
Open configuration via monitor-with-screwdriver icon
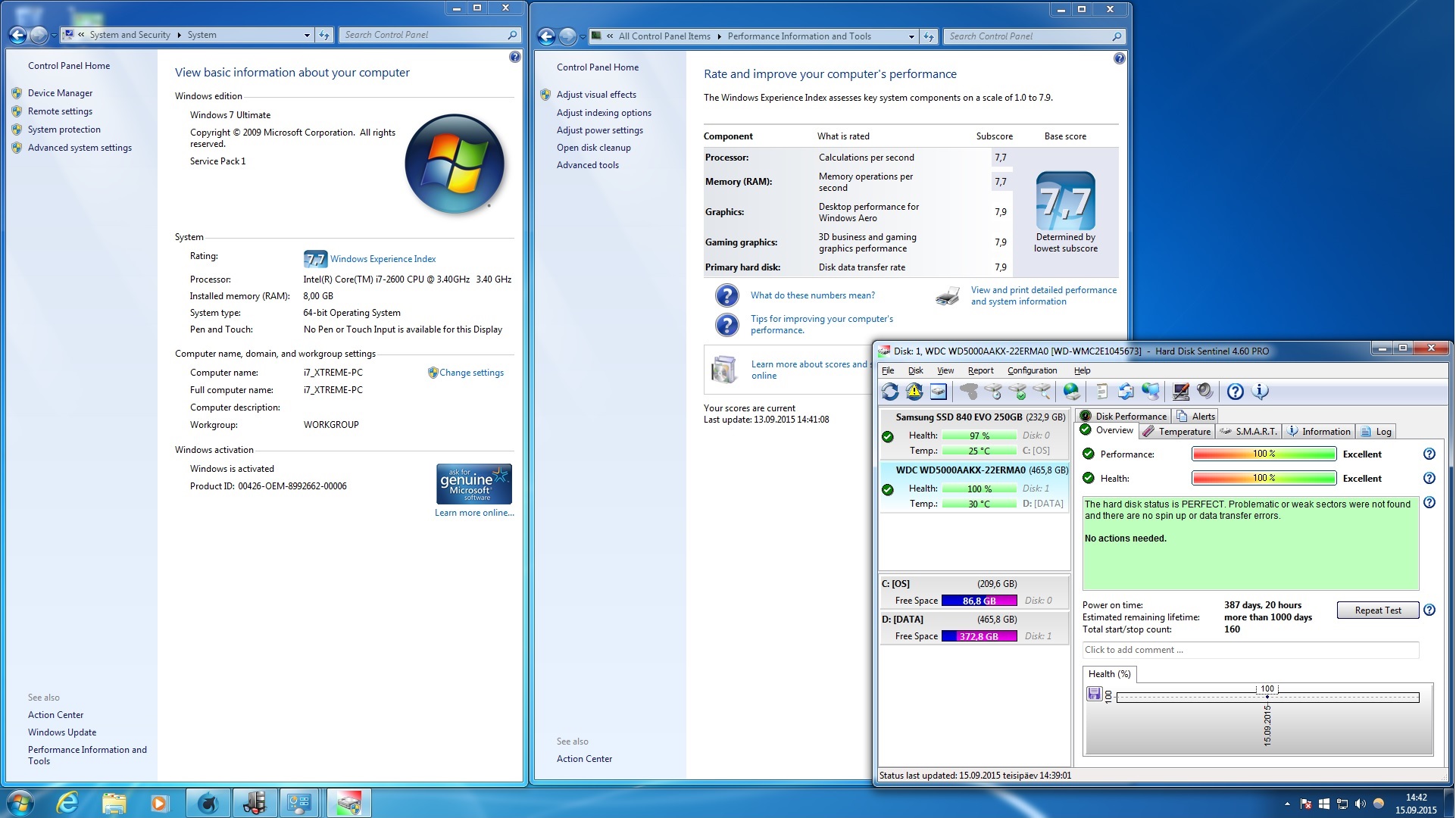point(1180,392)
